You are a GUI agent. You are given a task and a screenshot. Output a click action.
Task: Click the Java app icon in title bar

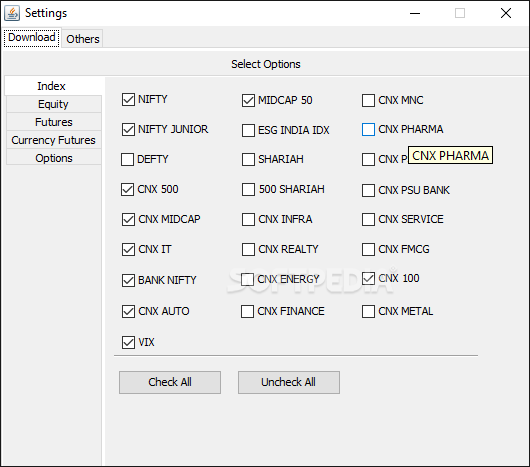12,13
